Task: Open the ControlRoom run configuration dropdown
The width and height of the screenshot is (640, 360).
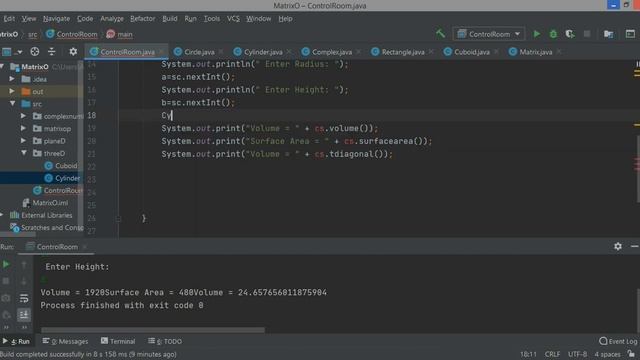Action: (489, 34)
